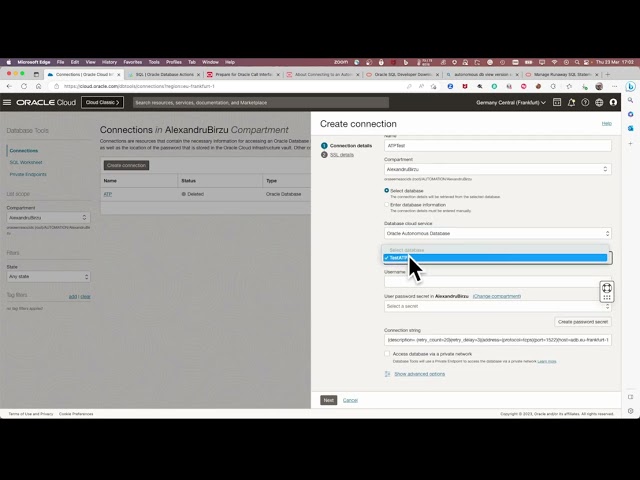Switch to SQL Oracle Database Actions tab
Viewport: 640px width, 480px height.
click(164, 74)
